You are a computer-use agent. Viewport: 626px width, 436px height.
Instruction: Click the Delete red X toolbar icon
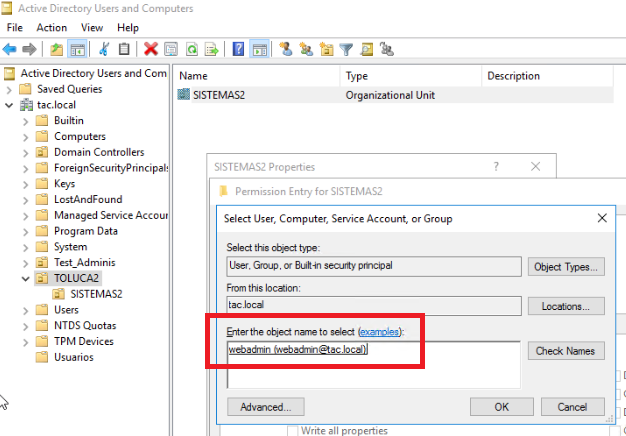[151, 48]
